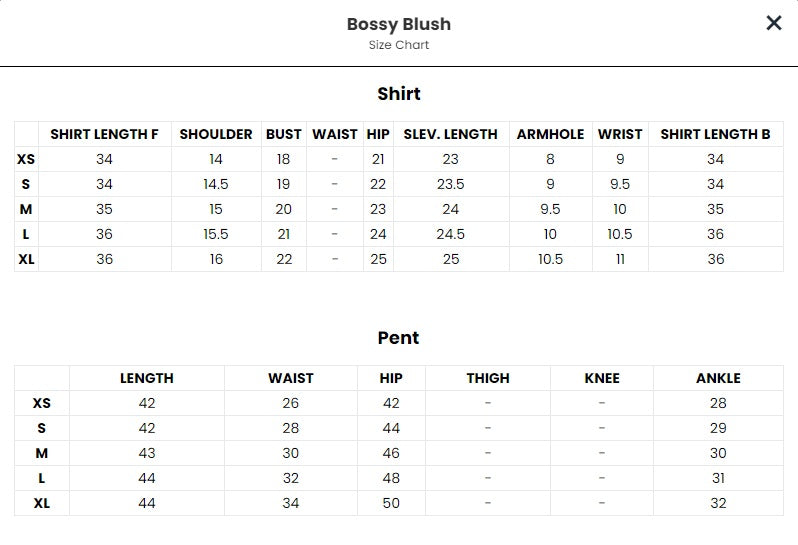798x545 pixels.
Task: Select the XS row label in Shirt table
Action: coord(26,159)
